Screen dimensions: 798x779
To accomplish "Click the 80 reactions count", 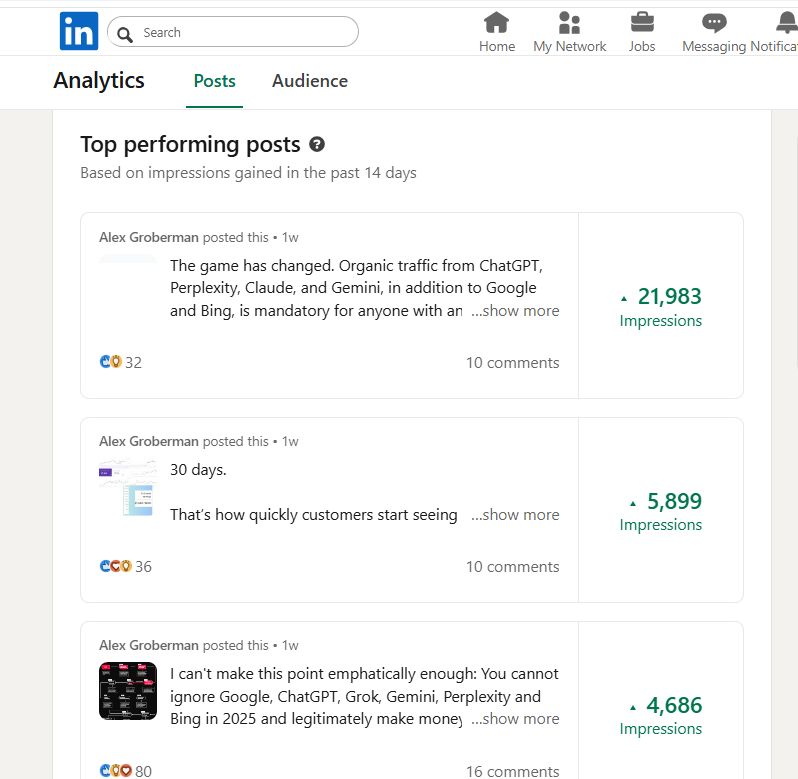I will [x=144, y=771].
